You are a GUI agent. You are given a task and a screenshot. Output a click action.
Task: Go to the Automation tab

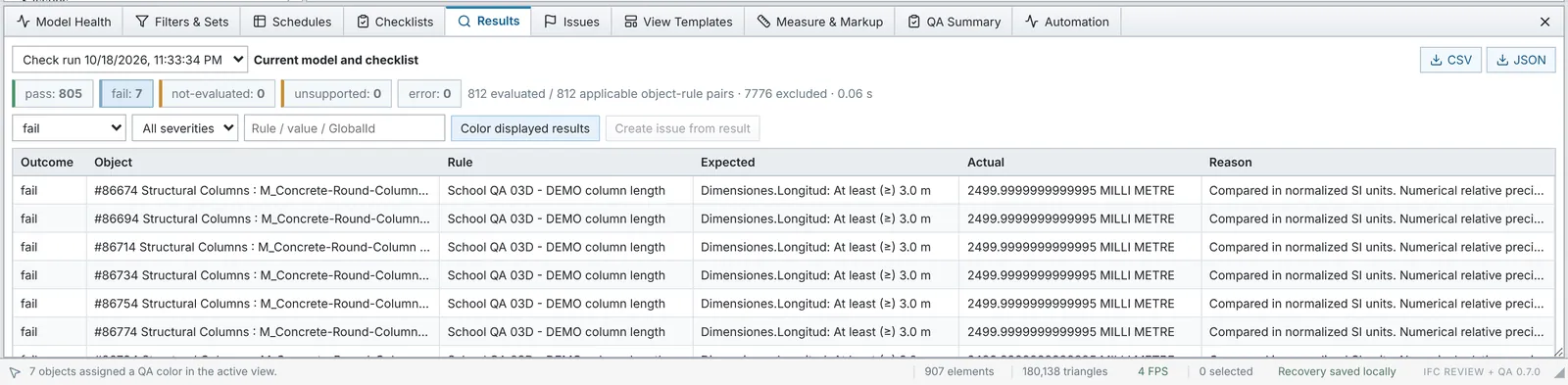pyautogui.click(x=1066, y=22)
